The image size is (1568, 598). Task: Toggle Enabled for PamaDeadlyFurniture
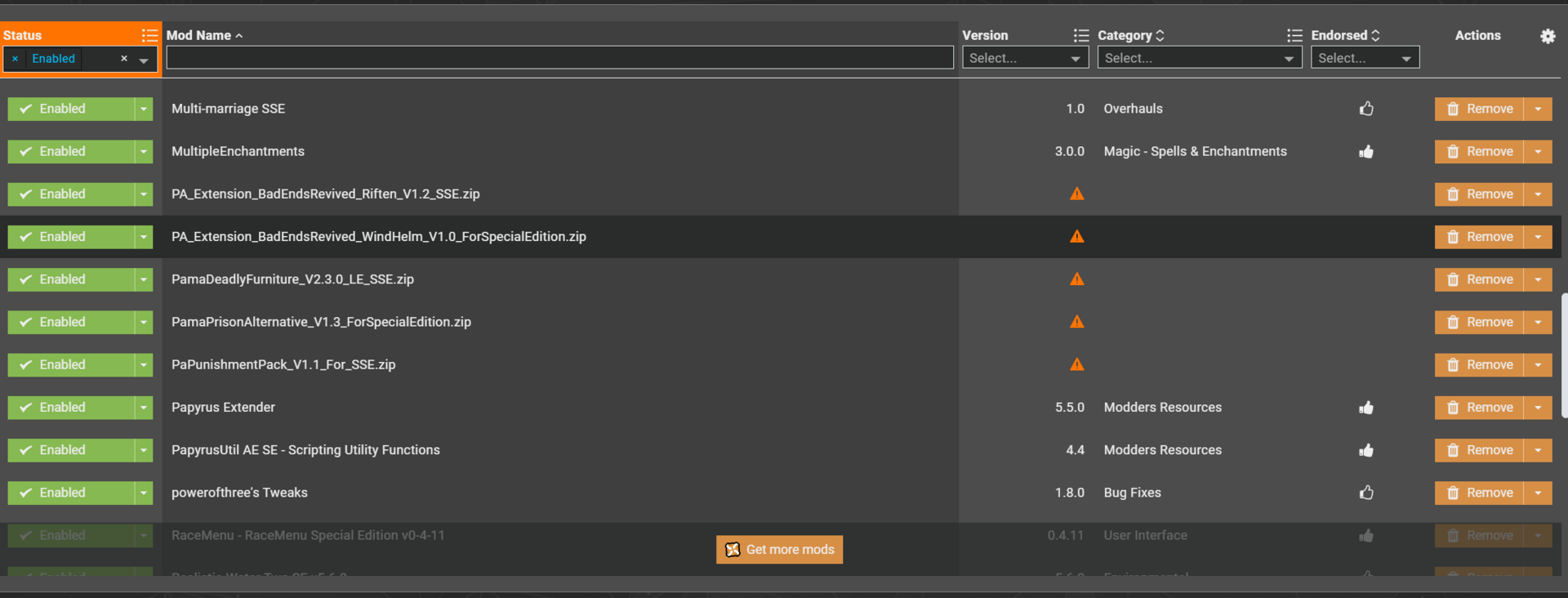(71, 279)
